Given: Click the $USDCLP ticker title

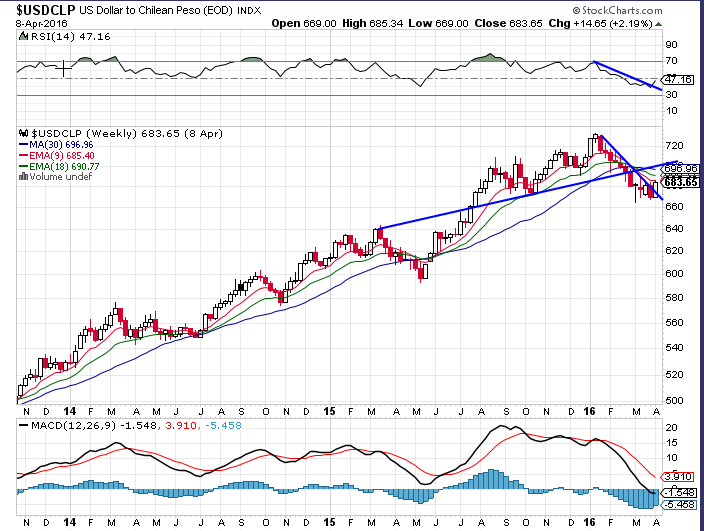Looking at the screenshot, I should point(45,10).
